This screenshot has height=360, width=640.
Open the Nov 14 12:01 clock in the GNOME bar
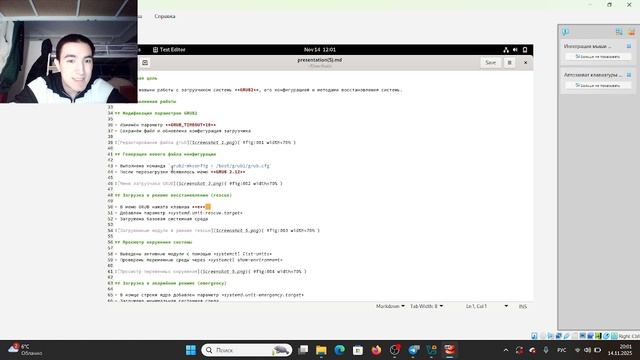click(x=320, y=49)
